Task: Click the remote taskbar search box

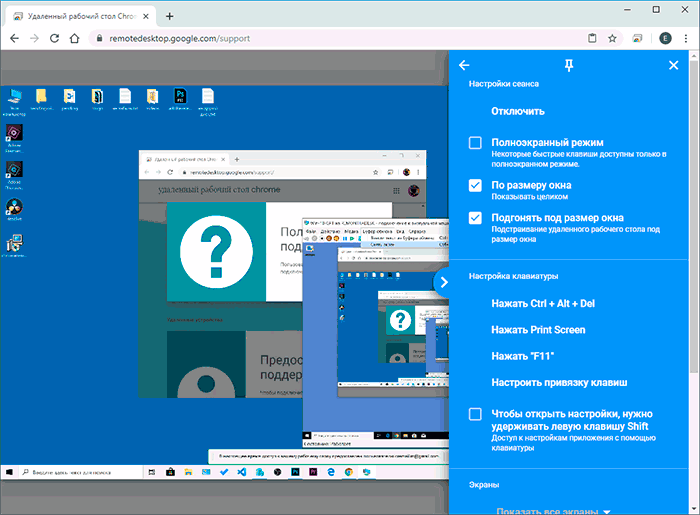Action: 81,472
